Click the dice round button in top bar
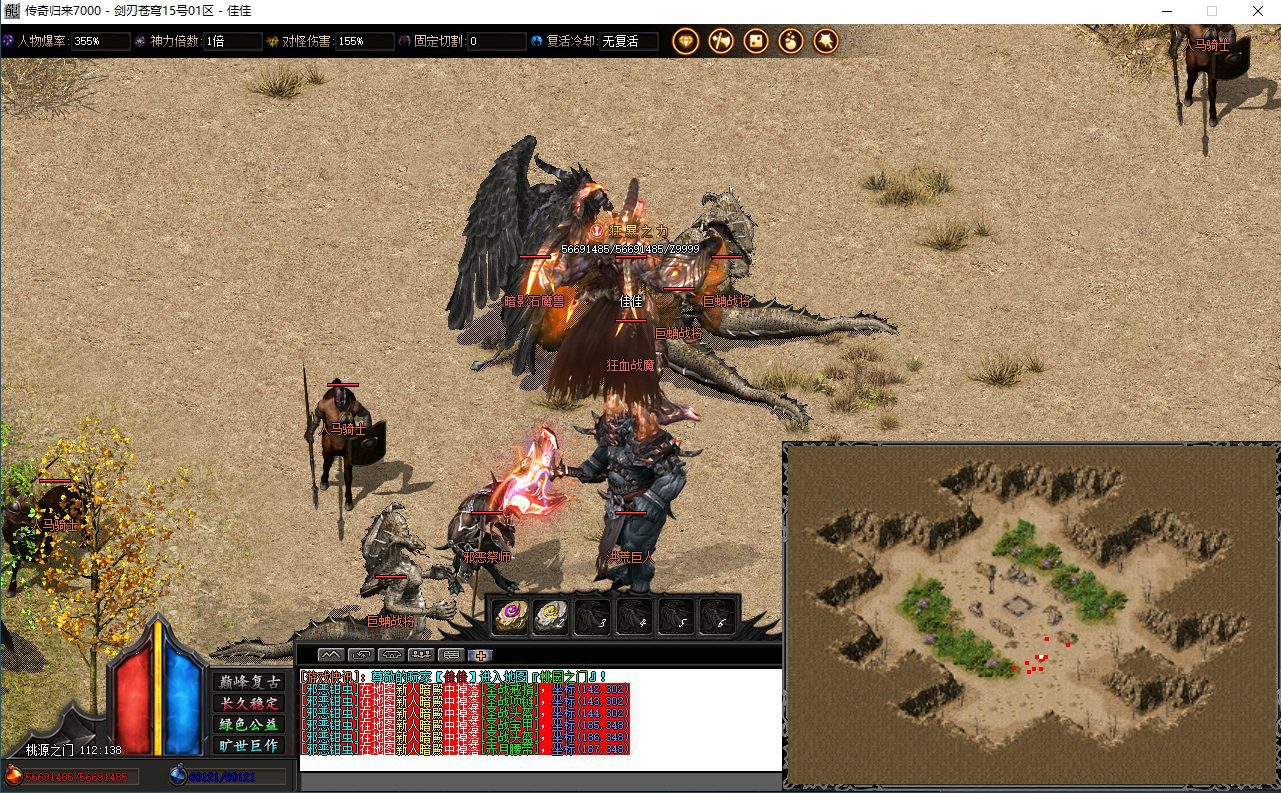Image resolution: width=1281 pixels, height=793 pixels. (x=756, y=41)
